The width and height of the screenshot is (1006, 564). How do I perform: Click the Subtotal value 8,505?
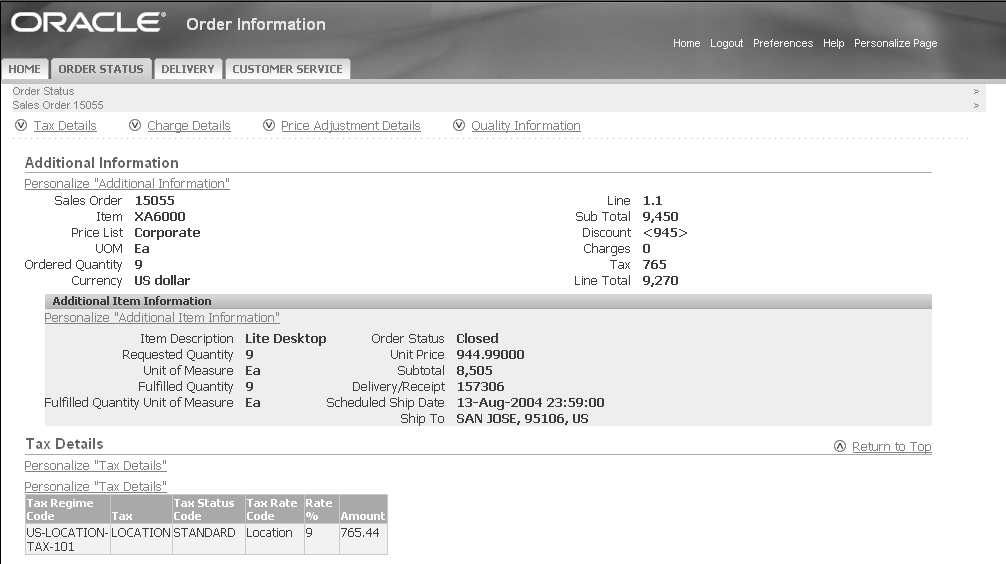coord(474,370)
